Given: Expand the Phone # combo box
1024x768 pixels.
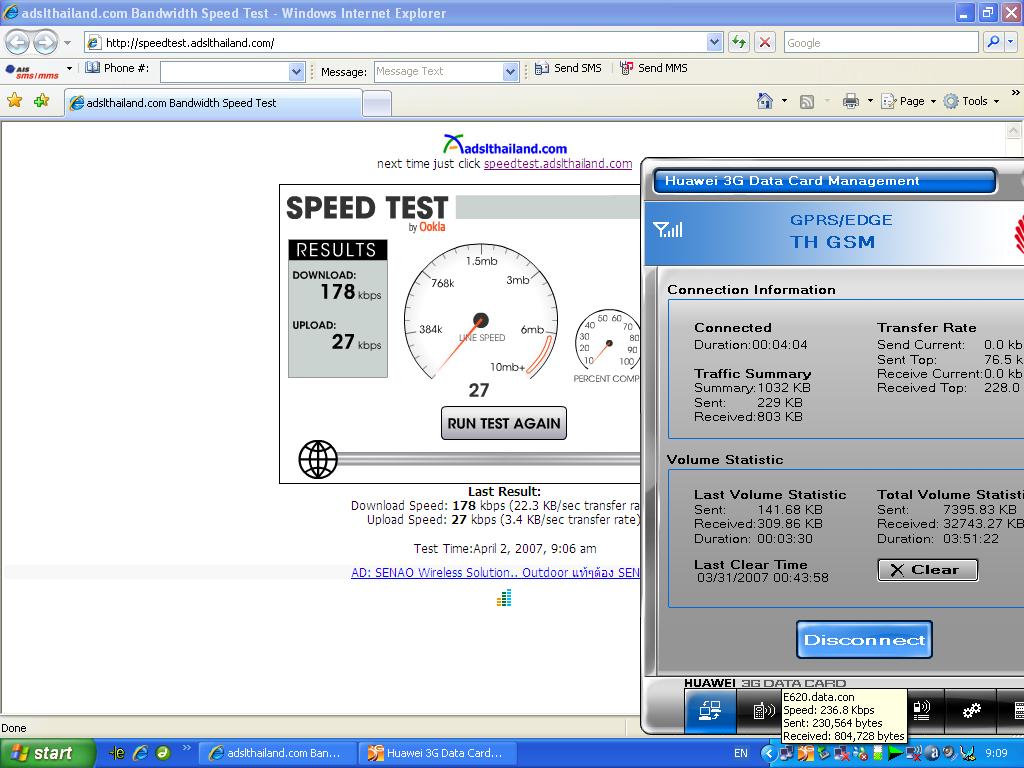Looking at the screenshot, I should point(296,71).
